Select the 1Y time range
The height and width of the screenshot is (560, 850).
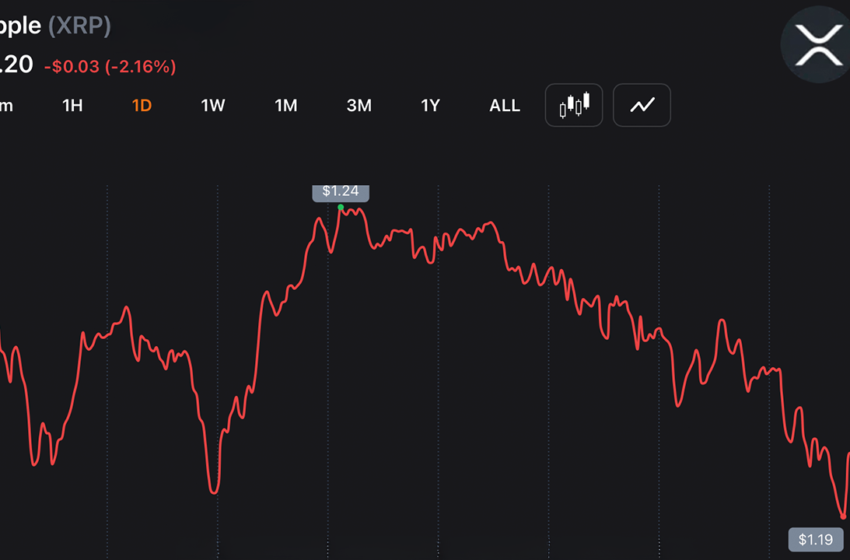430,105
